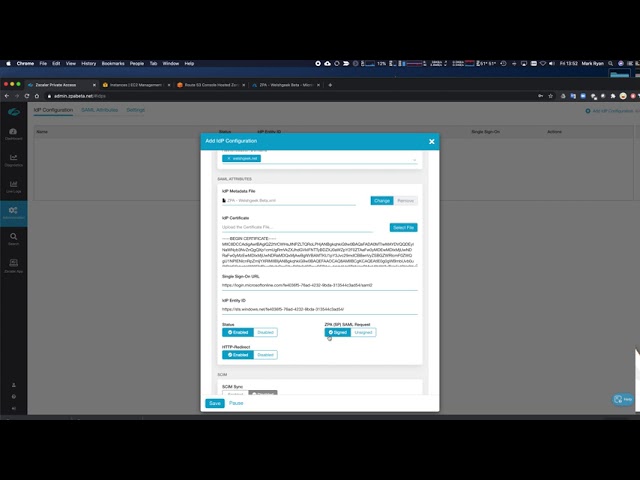The width and height of the screenshot is (640, 480).
Task: Click inside the certificate text area
Action: (320, 251)
